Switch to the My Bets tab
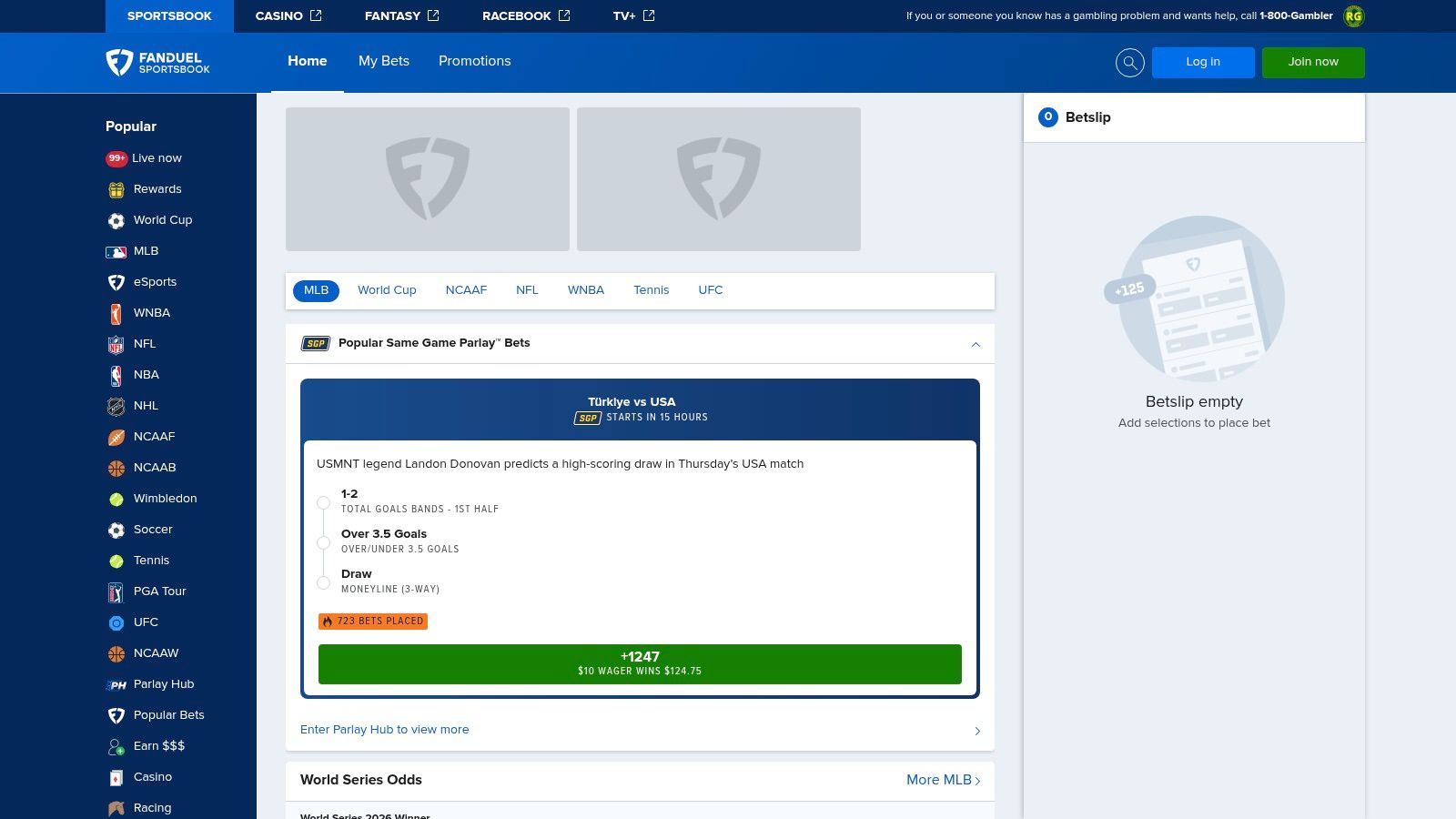This screenshot has width=1456, height=819. click(384, 61)
